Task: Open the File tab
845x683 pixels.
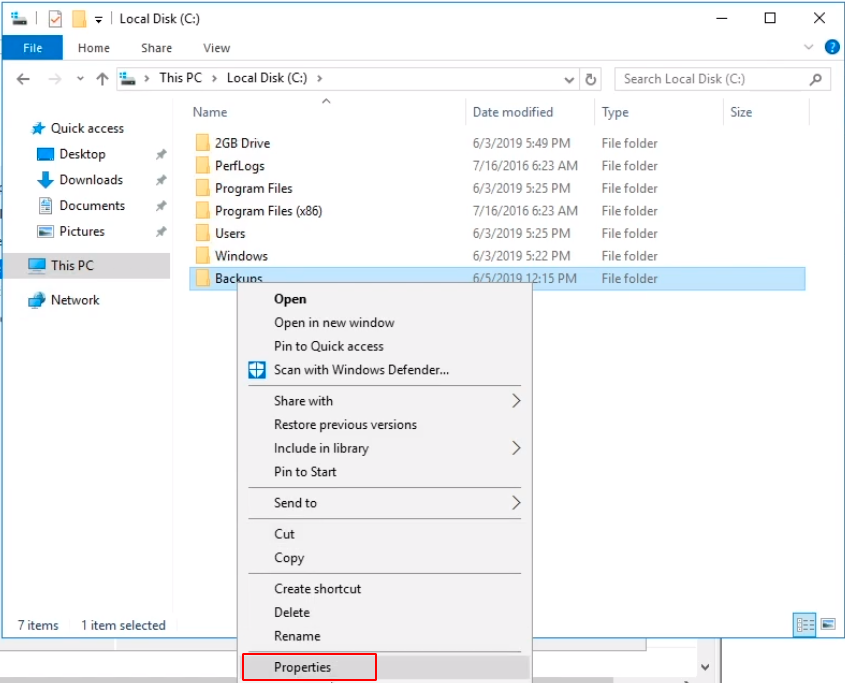Action: click(32, 48)
